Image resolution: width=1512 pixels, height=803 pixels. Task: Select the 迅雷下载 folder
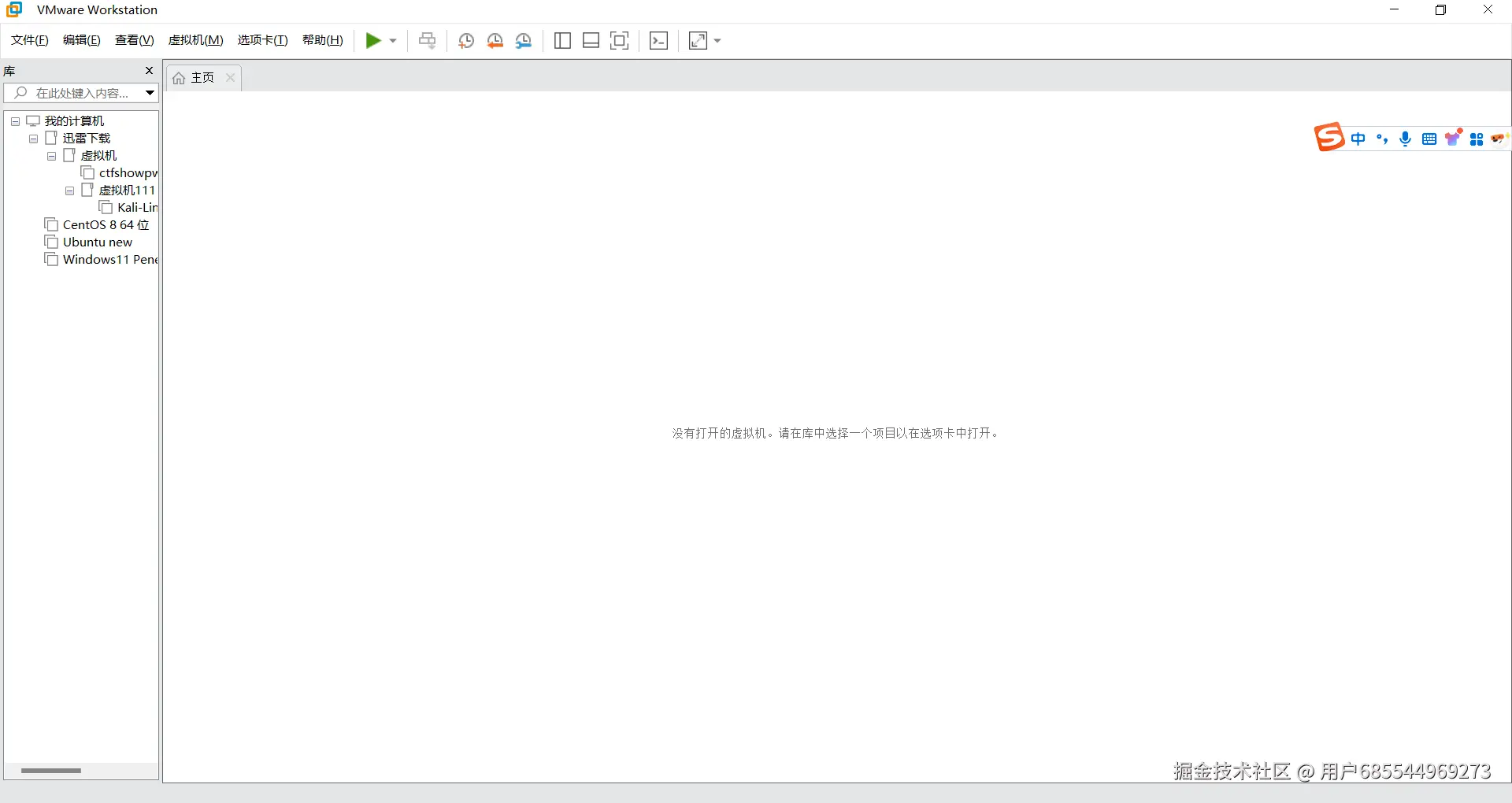click(x=87, y=139)
